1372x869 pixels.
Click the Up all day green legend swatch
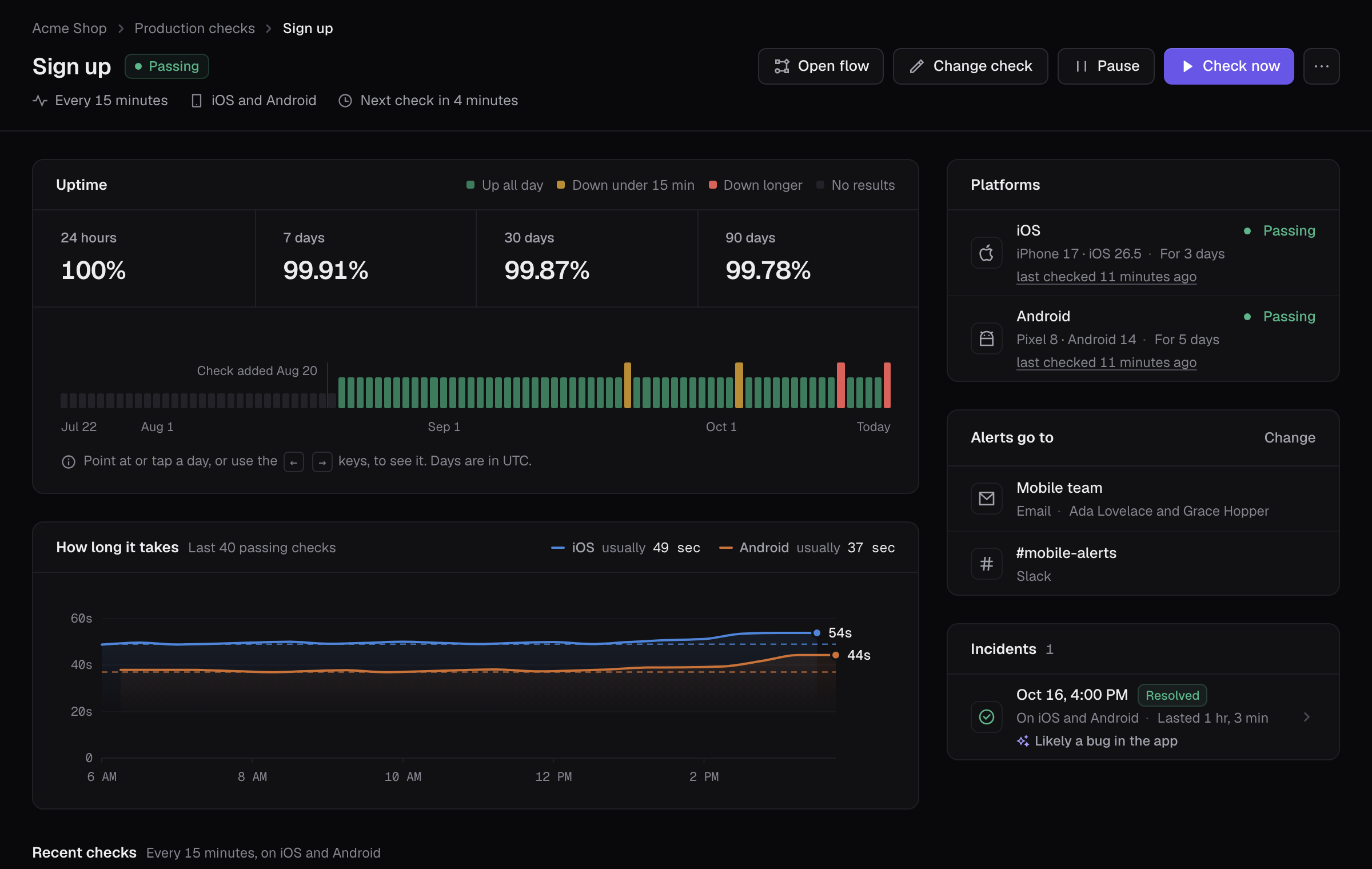tap(470, 185)
